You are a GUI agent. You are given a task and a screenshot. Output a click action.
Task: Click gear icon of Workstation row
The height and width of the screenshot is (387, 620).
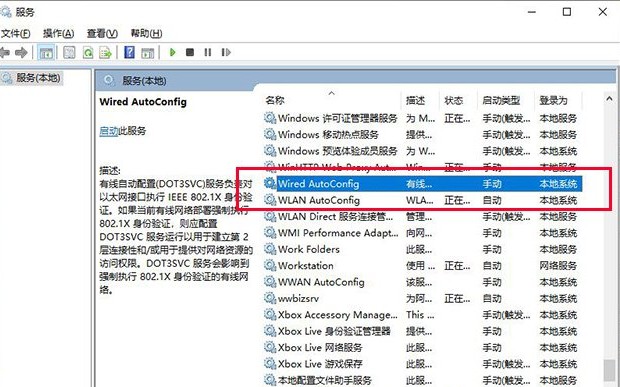(270, 266)
